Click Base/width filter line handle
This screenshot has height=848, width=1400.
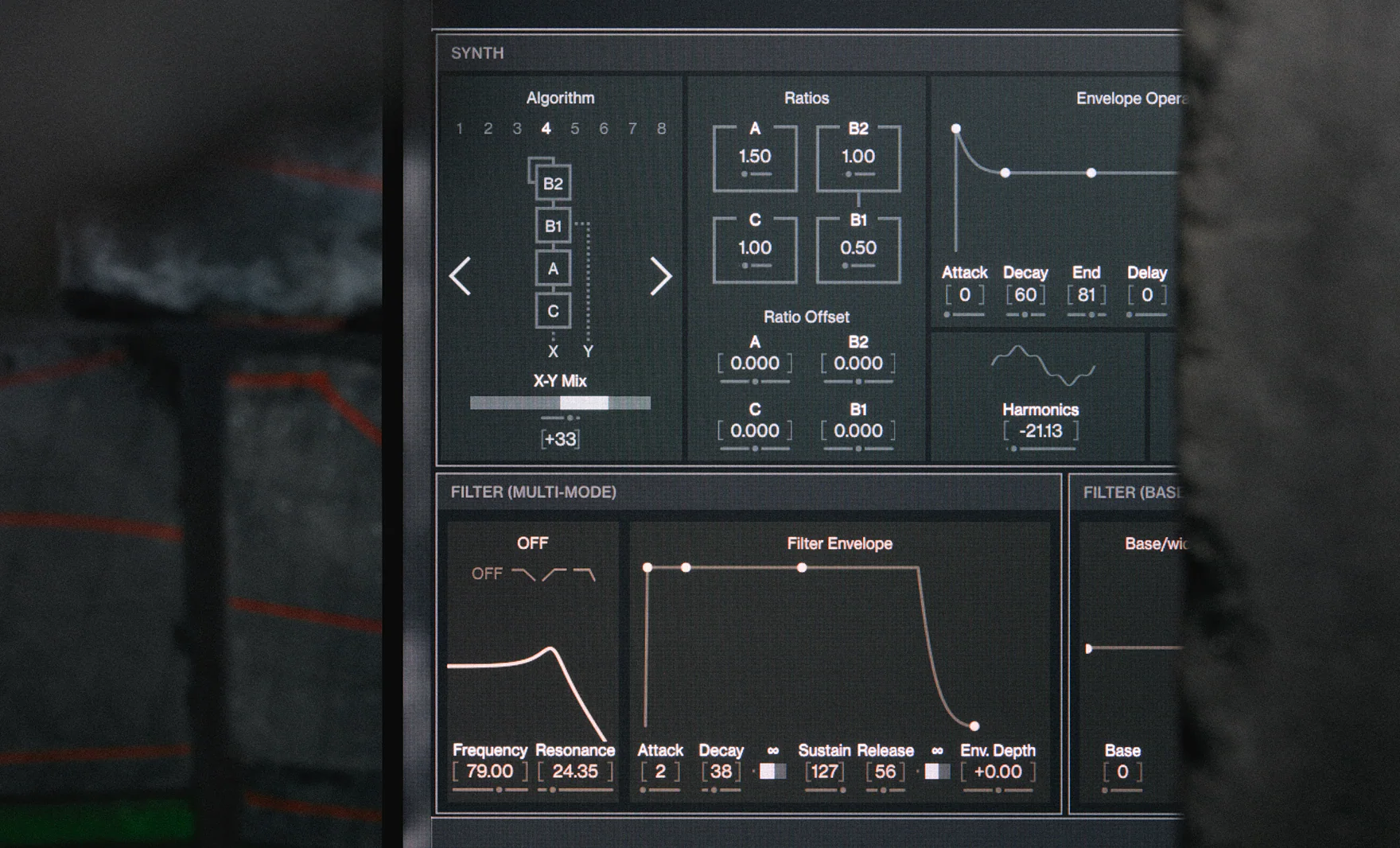tap(1089, 648)
